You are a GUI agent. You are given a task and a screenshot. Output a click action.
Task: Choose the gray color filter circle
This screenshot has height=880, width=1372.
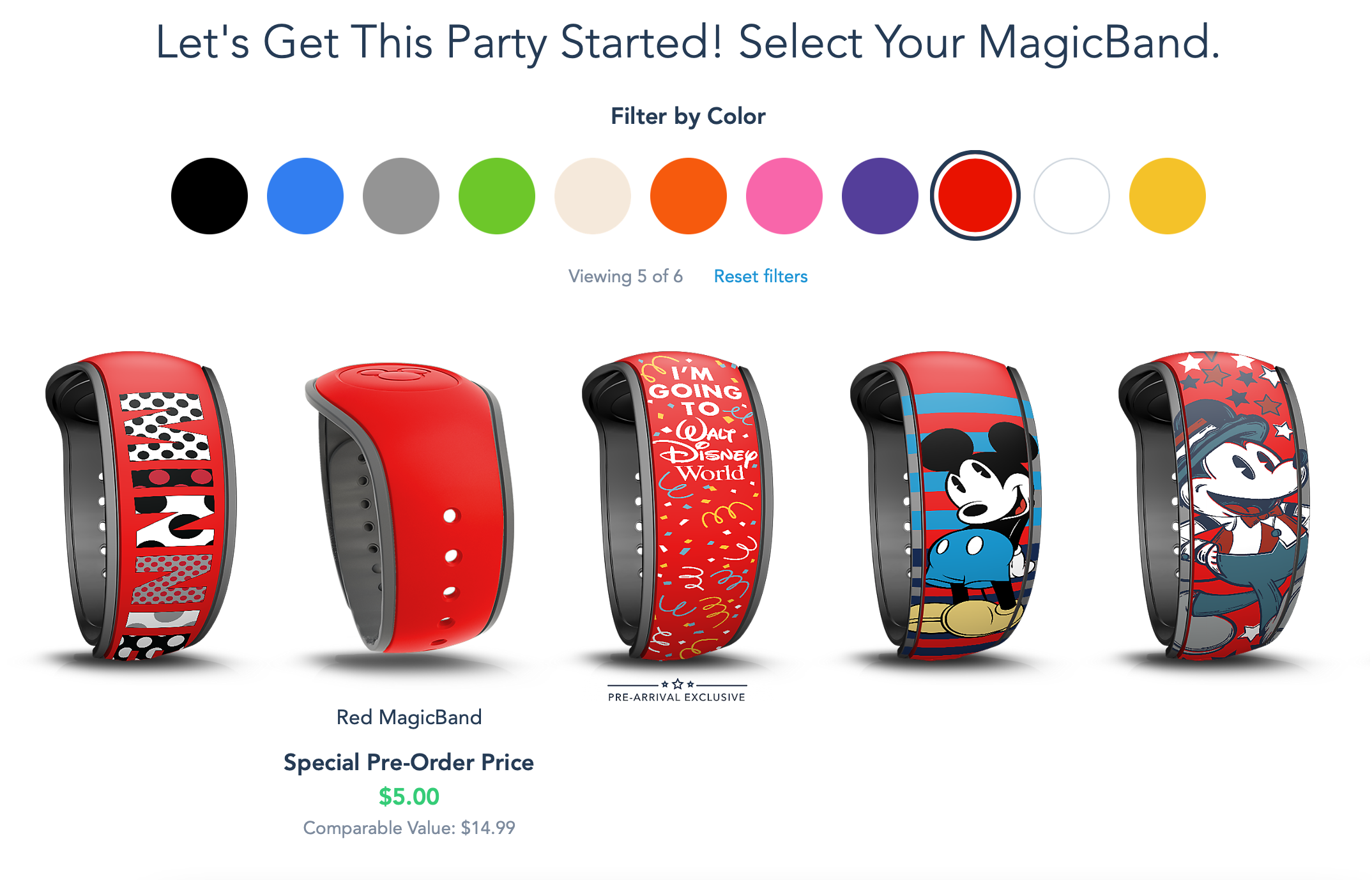[x=401, y=196]
